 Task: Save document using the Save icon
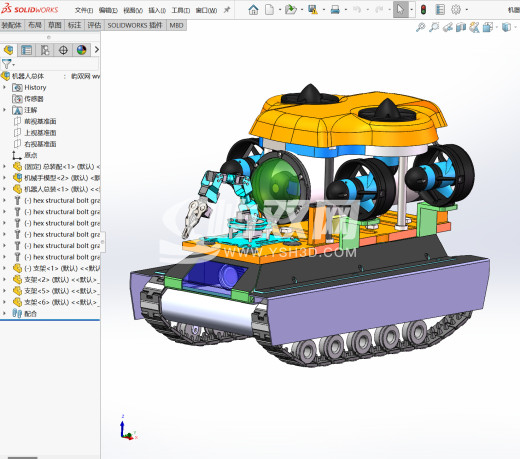pyautogui.click(x=313, y=10)
